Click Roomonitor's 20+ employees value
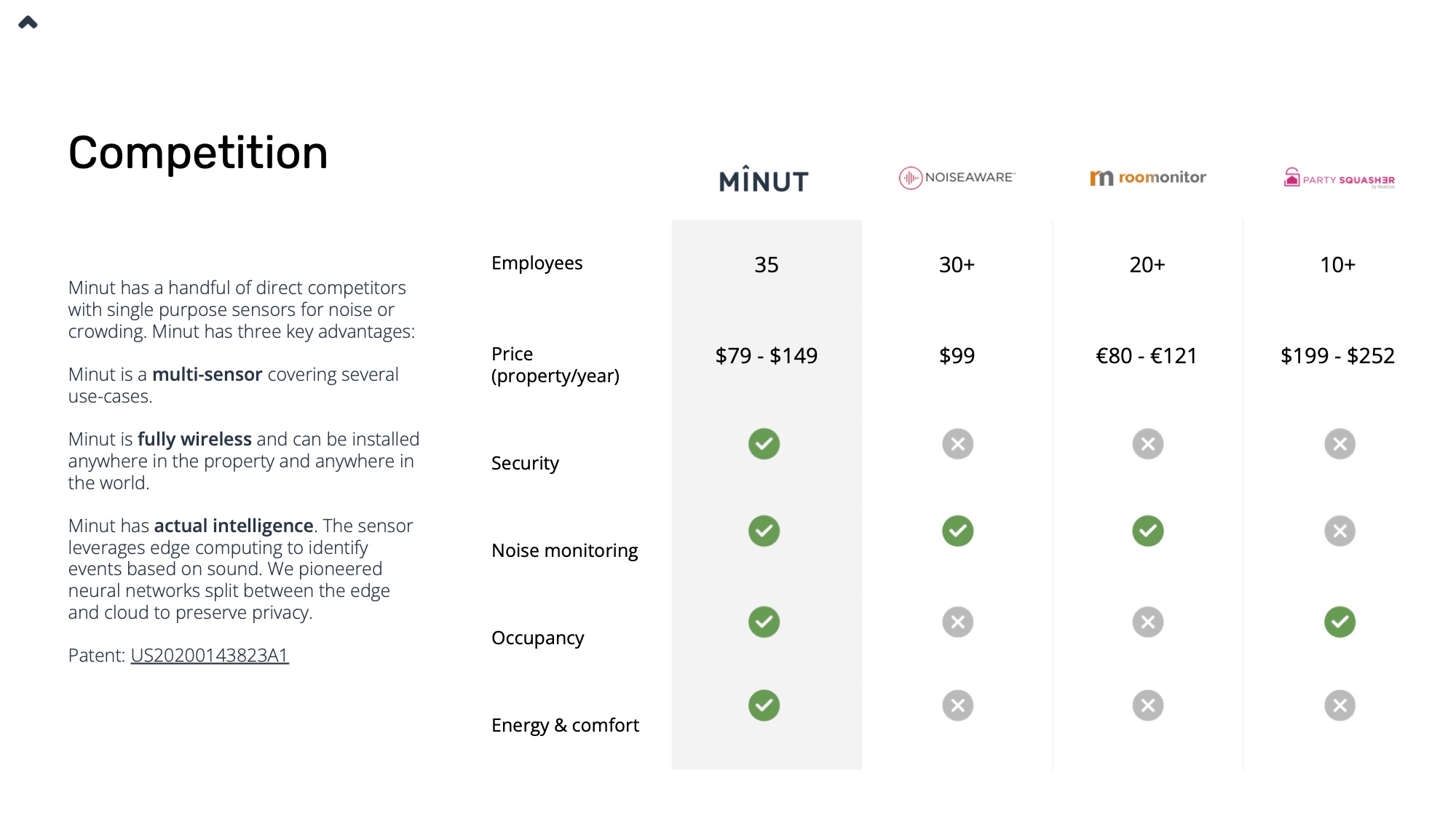 tap(1147, 265)
